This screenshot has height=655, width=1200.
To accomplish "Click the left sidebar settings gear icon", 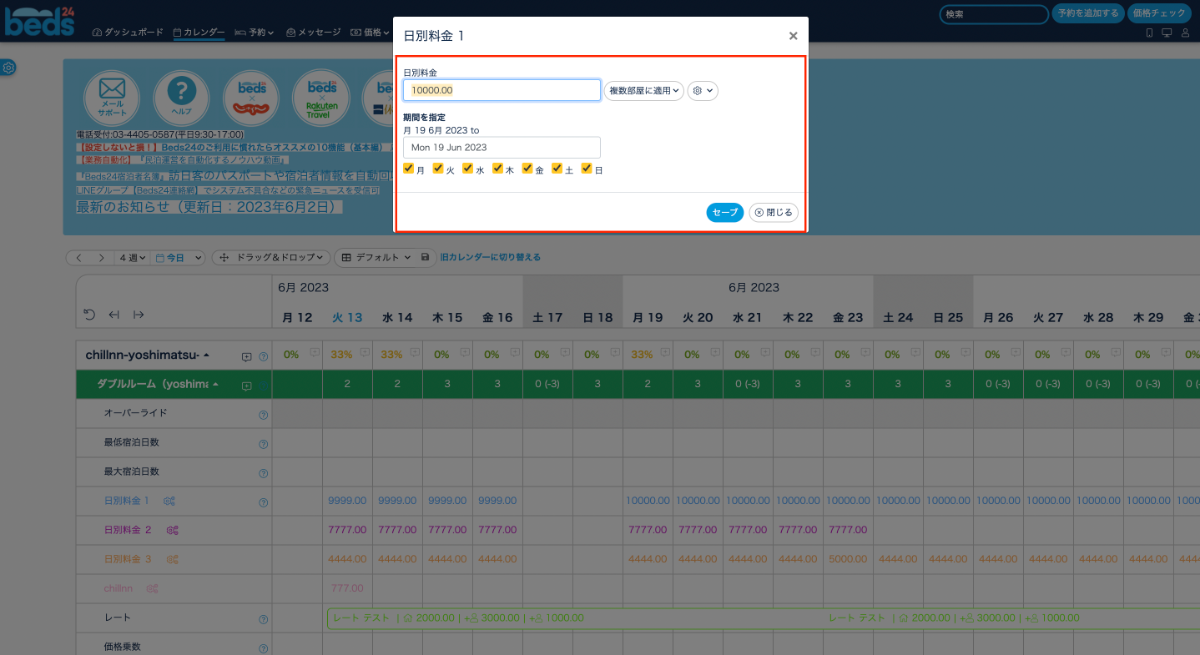I will pos(8,68).
